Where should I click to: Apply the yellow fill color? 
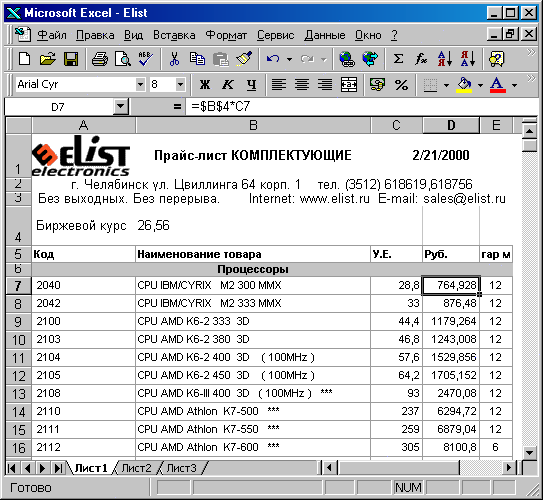(464, 84)
